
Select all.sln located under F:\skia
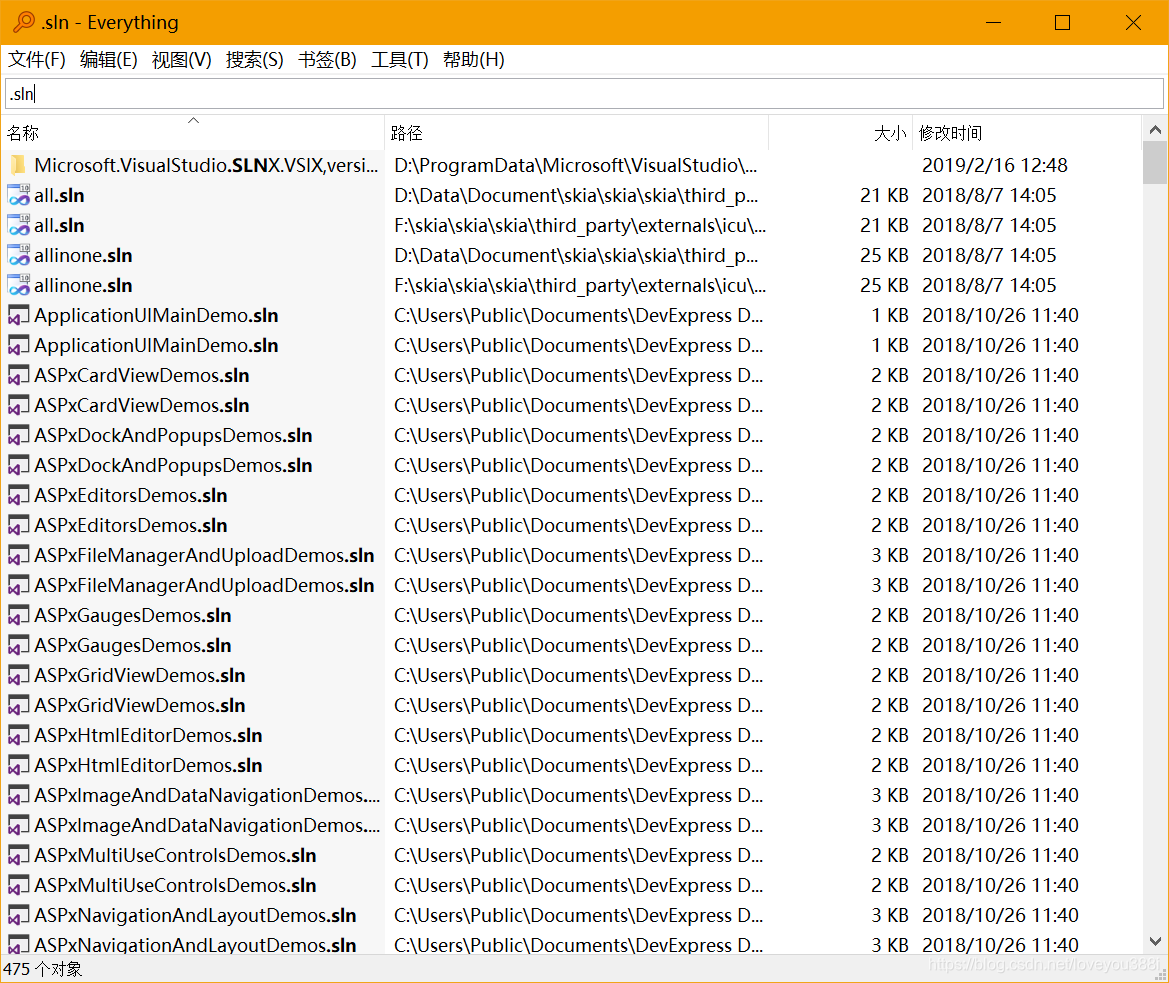click(x=59, y=225)
